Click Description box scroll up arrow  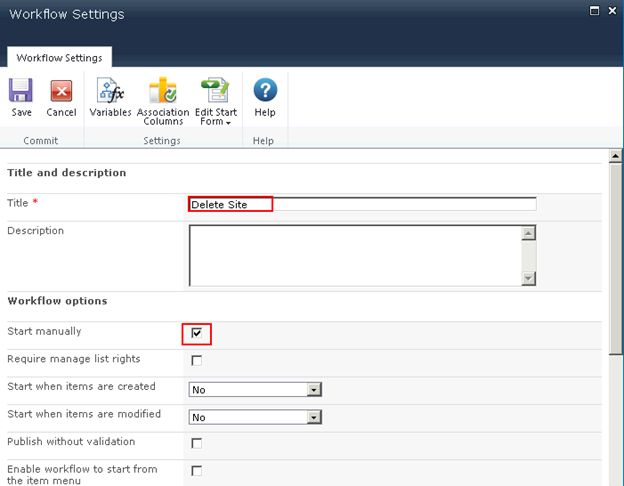click(528, 233)
